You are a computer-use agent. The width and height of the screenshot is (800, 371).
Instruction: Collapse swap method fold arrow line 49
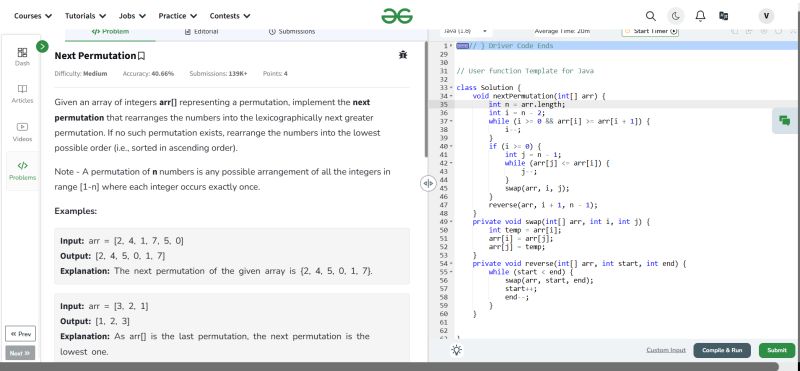click(x=451, y=221)
